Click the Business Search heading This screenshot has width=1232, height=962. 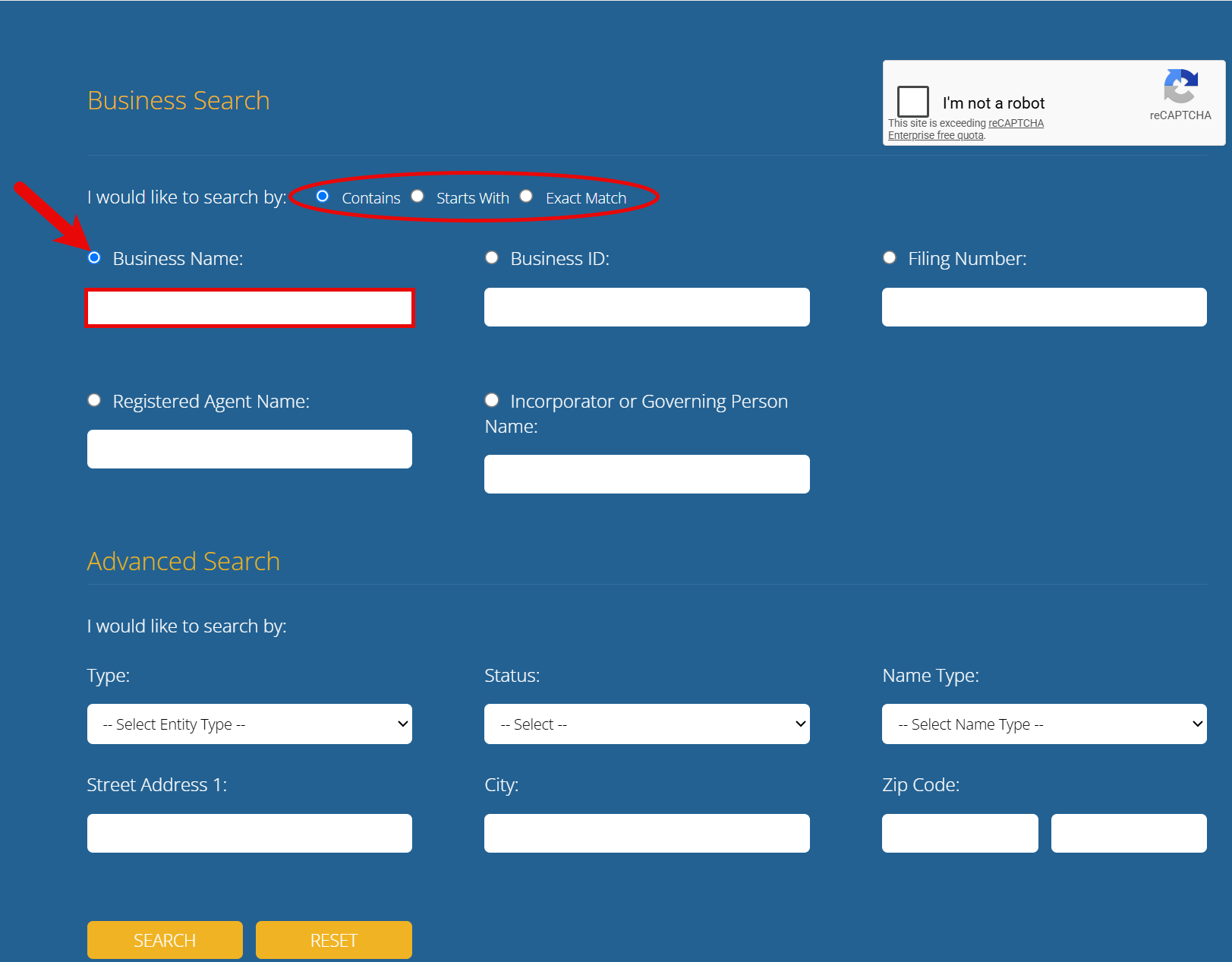178,100
